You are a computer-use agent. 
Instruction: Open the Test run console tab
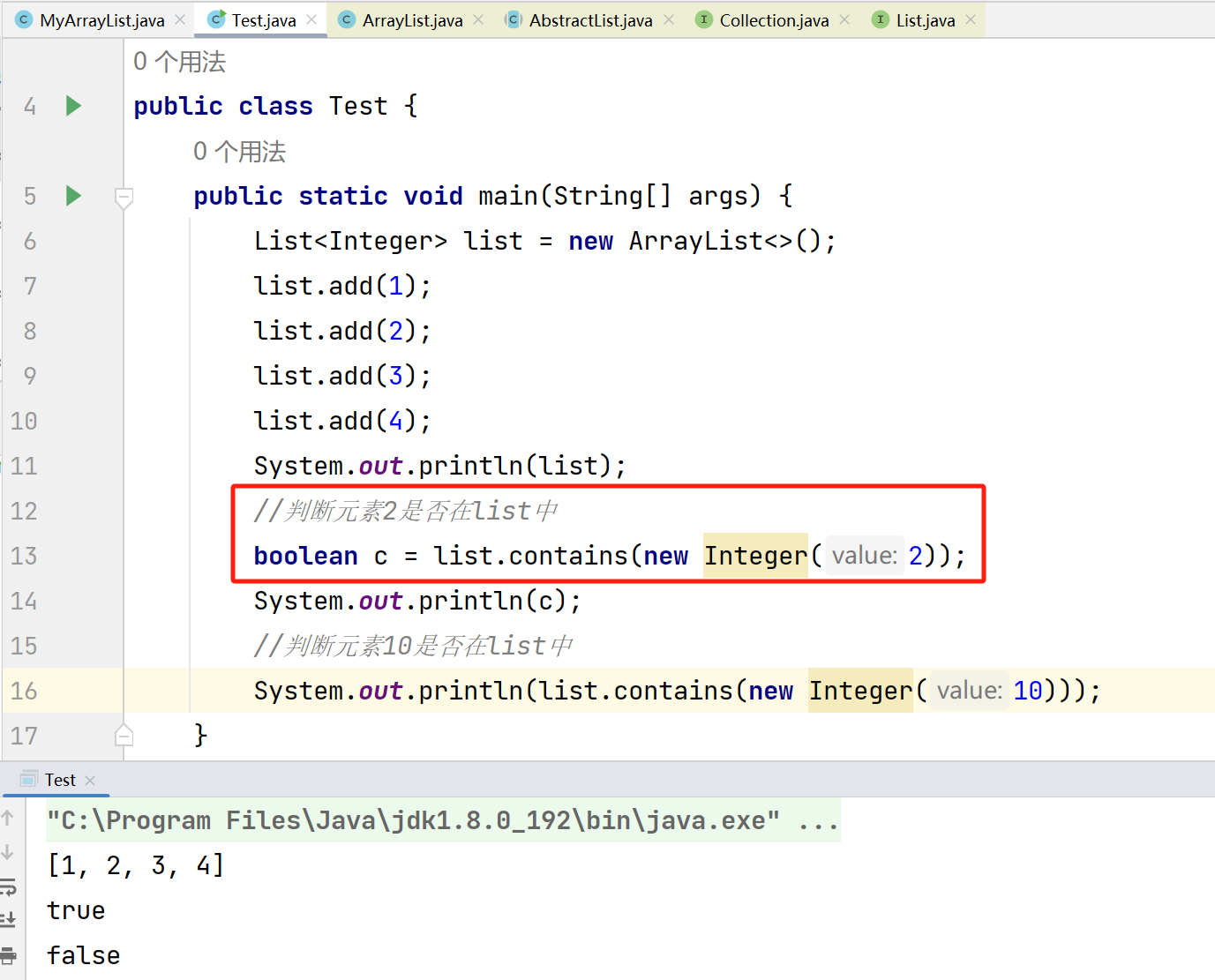click(x=60, y=780)
